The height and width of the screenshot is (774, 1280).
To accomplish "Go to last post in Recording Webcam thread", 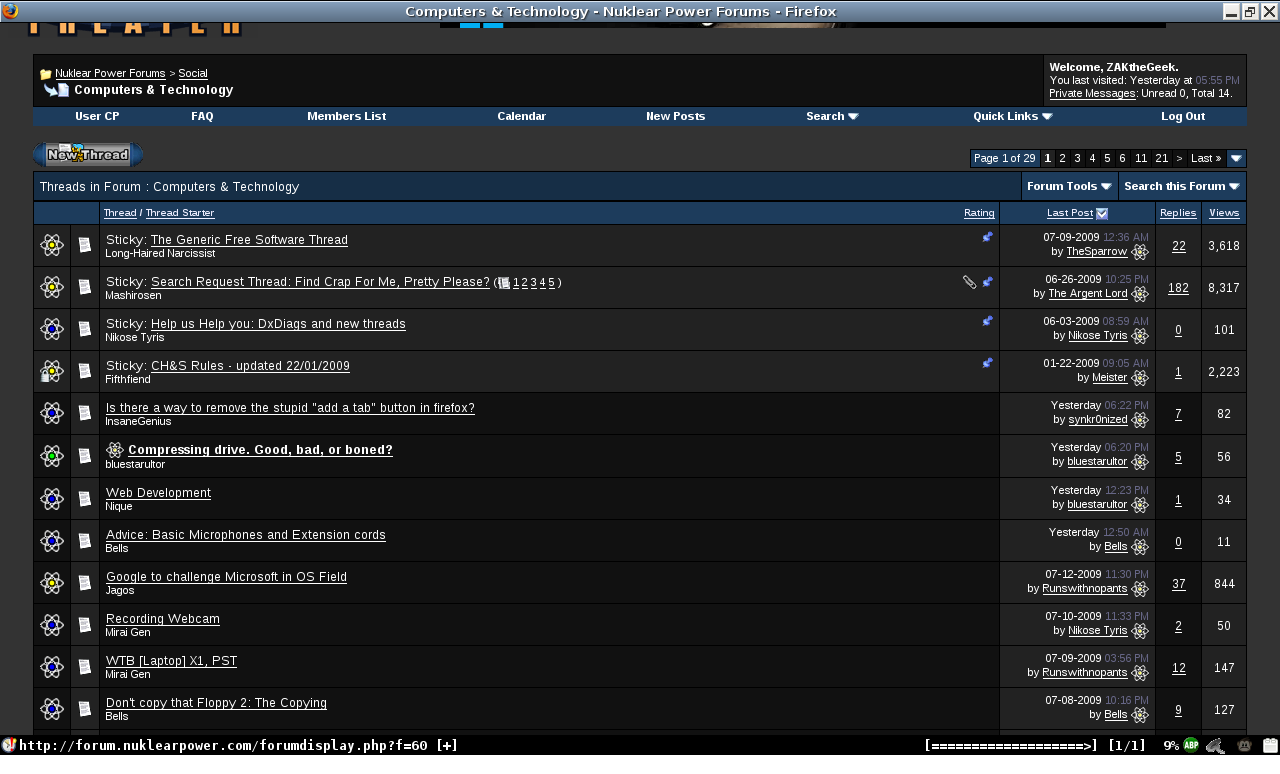I will tap(1140, 631).
